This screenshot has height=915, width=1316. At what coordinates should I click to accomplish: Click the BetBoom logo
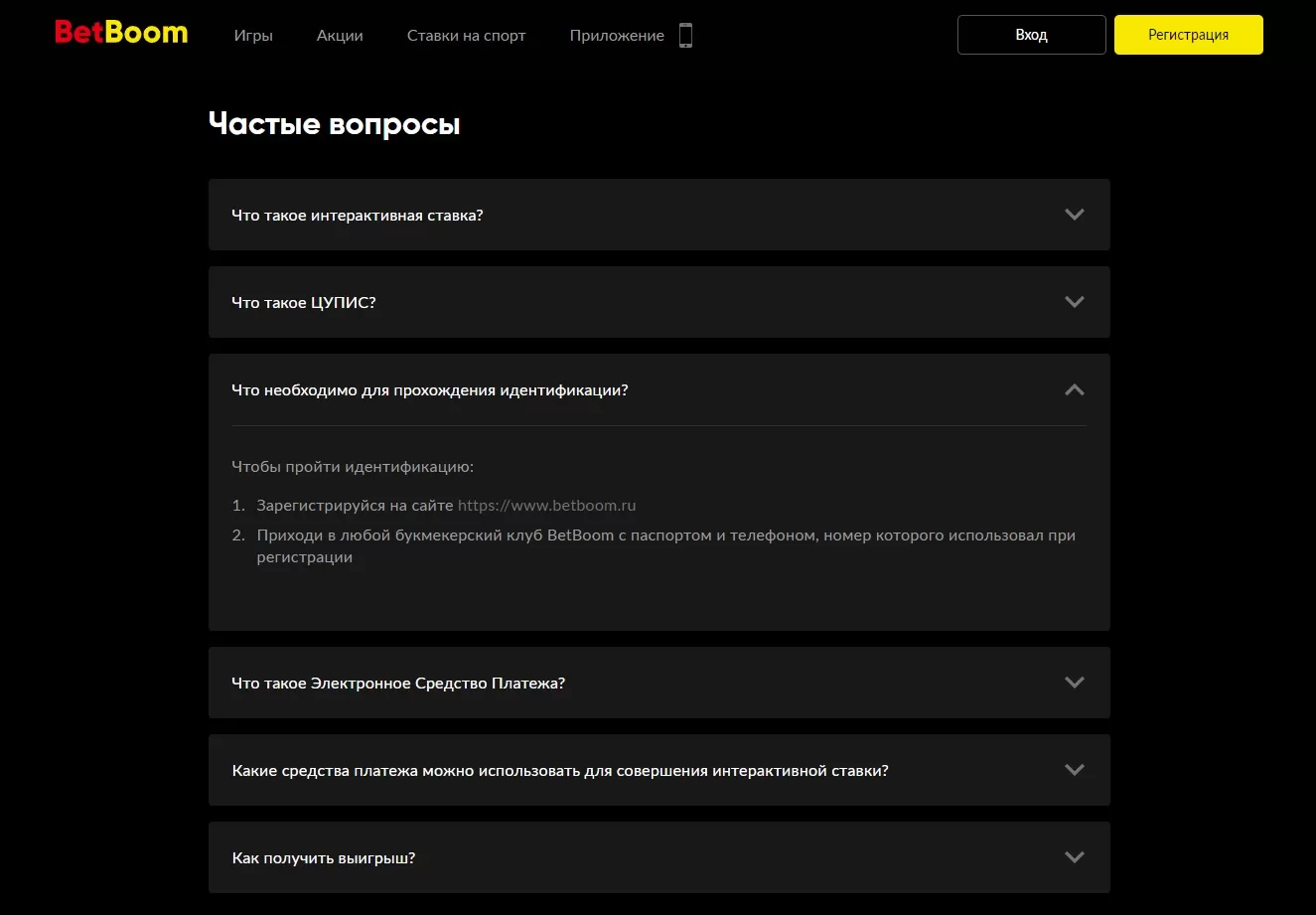121,33
